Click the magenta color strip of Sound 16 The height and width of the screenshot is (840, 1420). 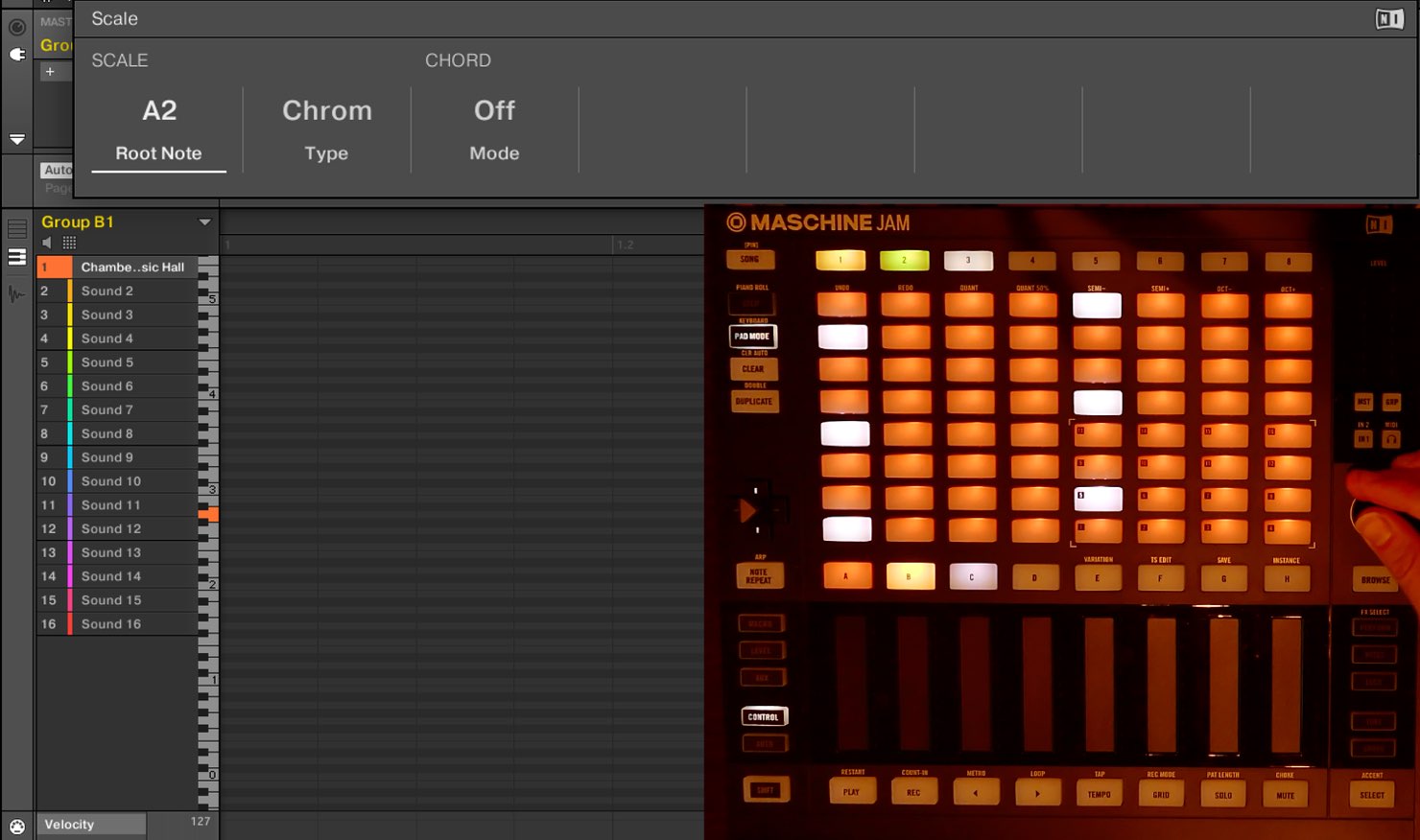click(70, 624)
